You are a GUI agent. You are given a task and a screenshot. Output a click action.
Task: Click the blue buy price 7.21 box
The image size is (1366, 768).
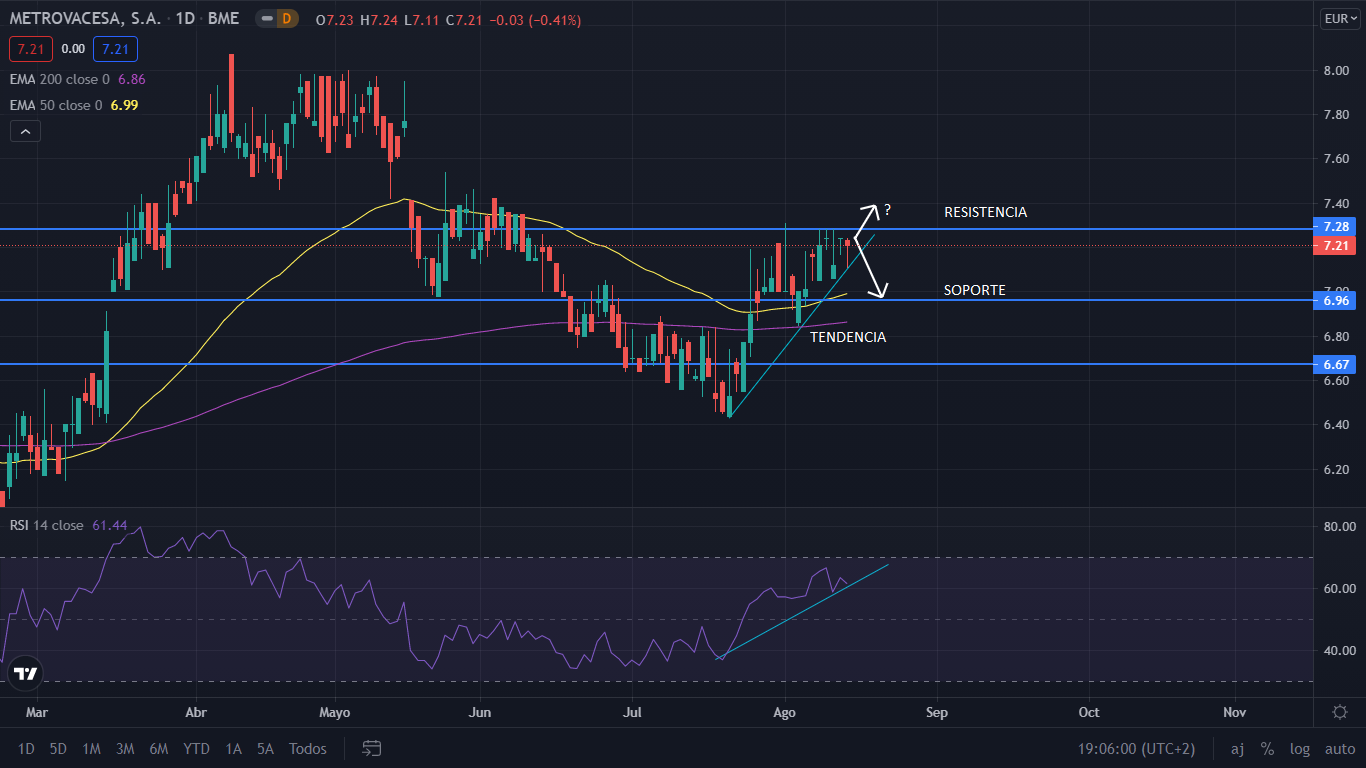point(115,48)
